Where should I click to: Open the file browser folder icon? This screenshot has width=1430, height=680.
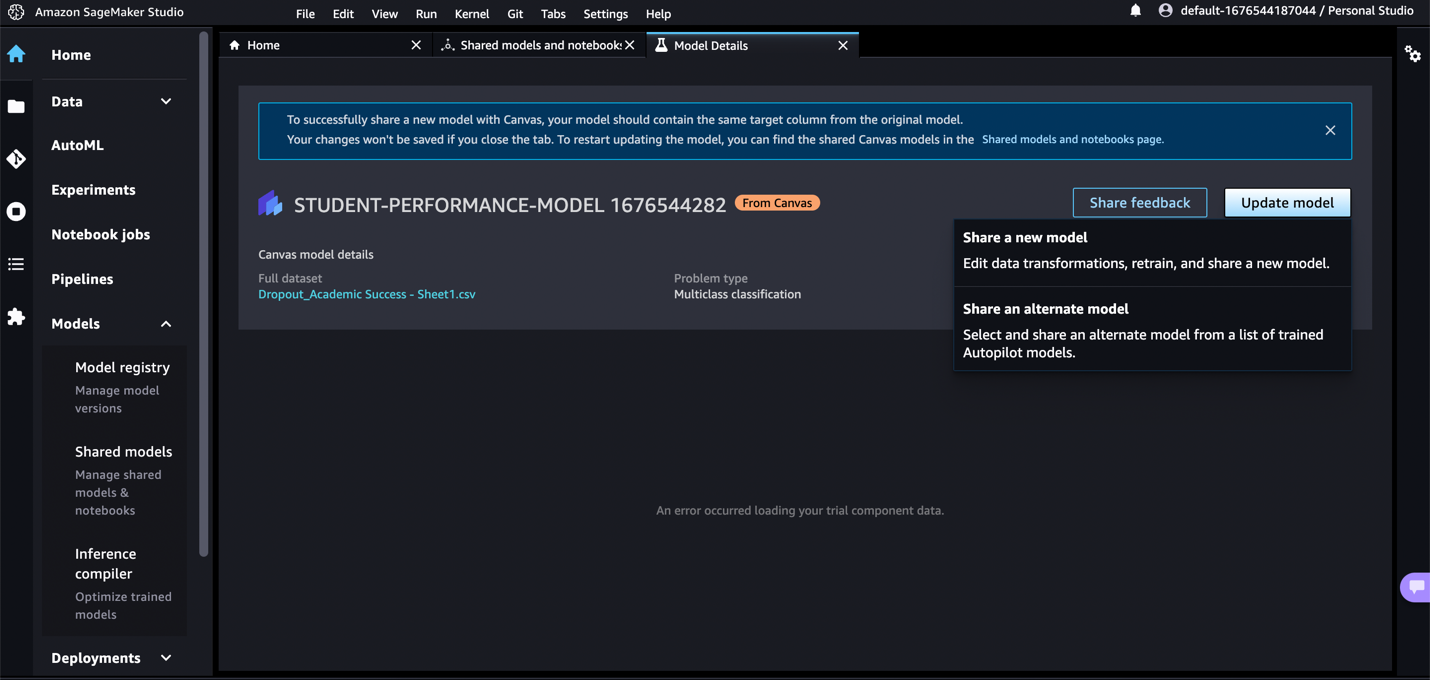tap(16, 106)
